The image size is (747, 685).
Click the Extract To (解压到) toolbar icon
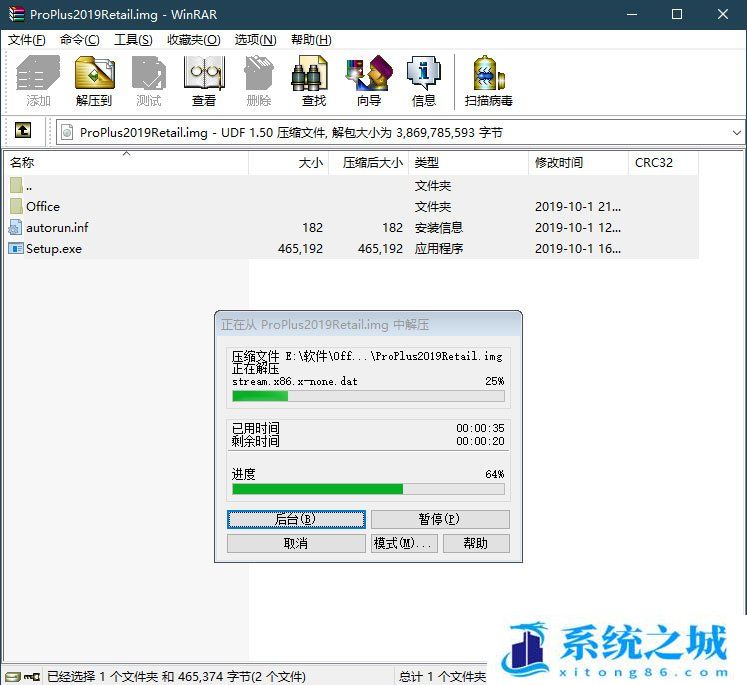click(94, 81)
